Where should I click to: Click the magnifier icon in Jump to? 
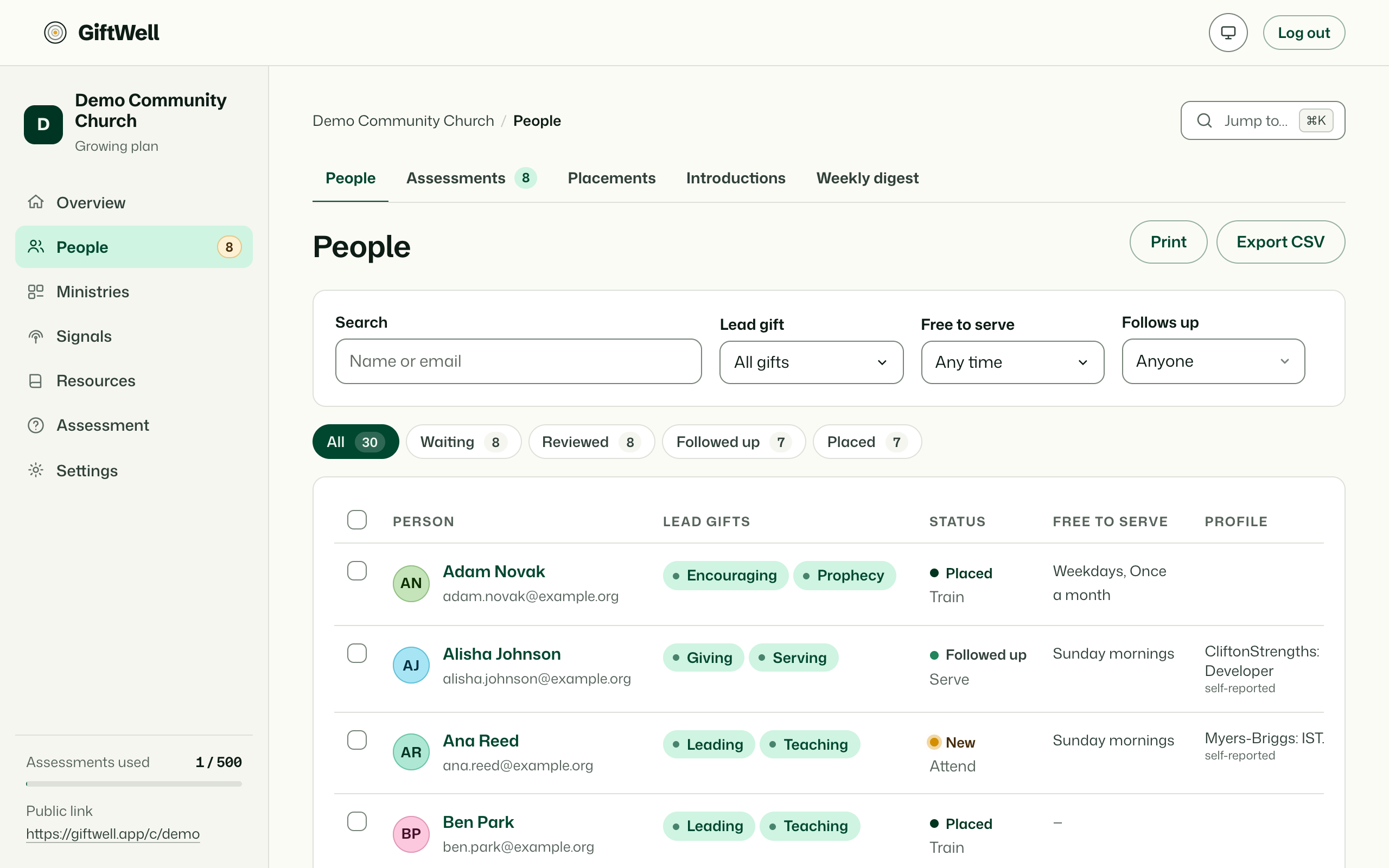[x=1204, y=120]
